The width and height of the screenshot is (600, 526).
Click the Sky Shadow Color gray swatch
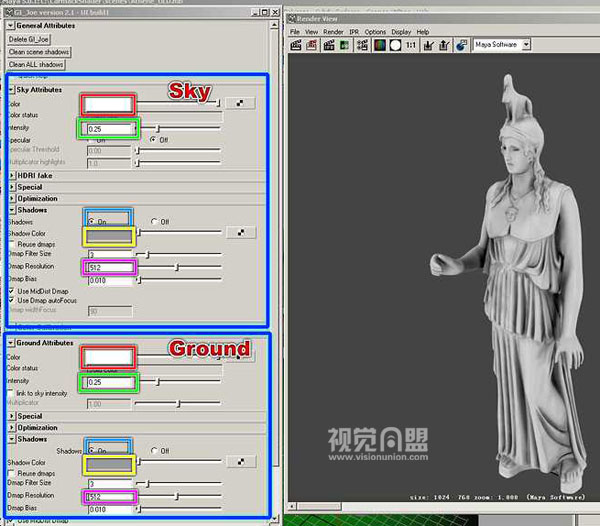pyautogui.click(x=109, y=236)
